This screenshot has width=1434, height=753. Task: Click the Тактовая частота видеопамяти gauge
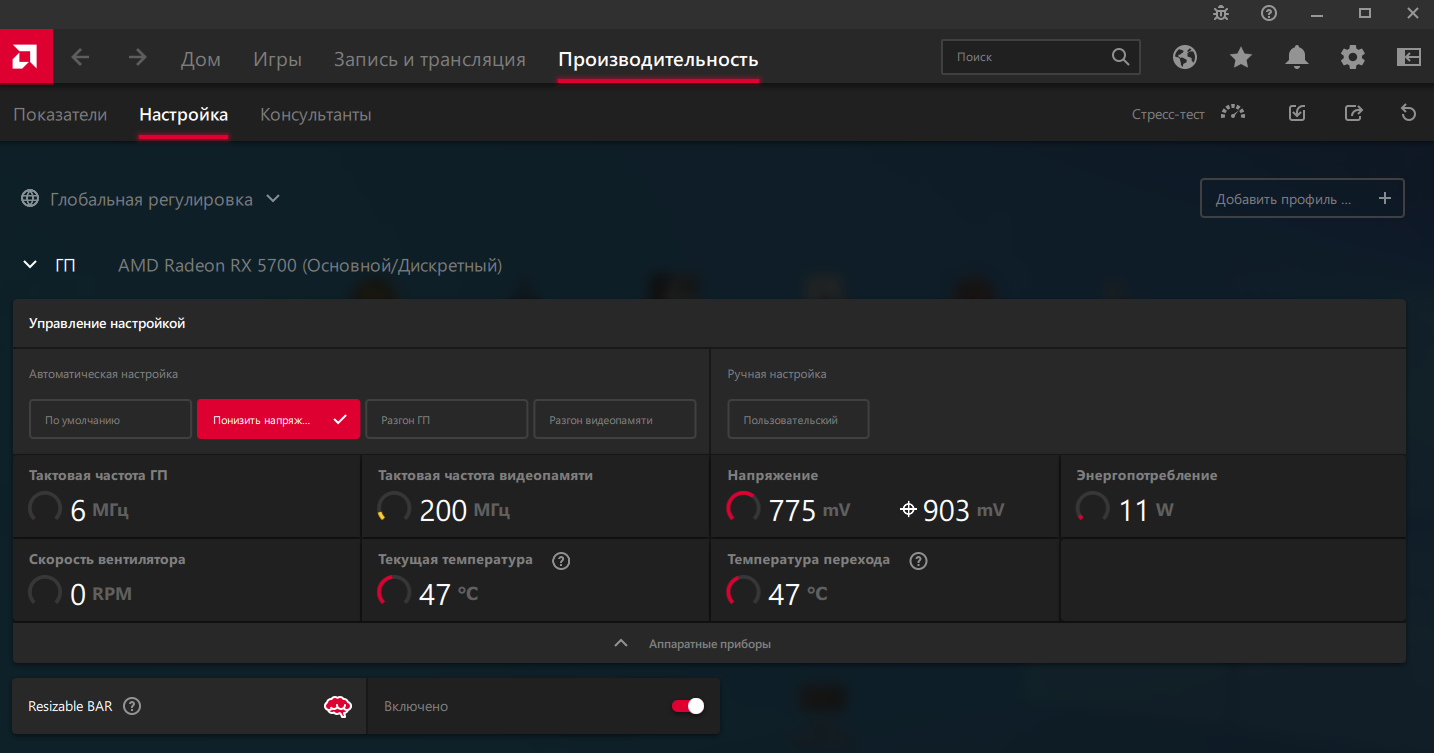(394, 508)
